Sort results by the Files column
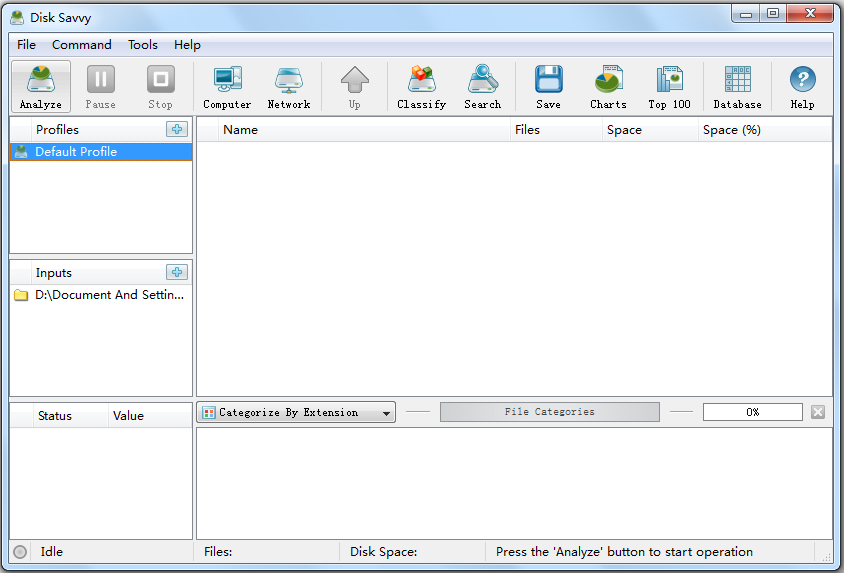The height and width of the screenshot is (573, 844). [556, 130]
